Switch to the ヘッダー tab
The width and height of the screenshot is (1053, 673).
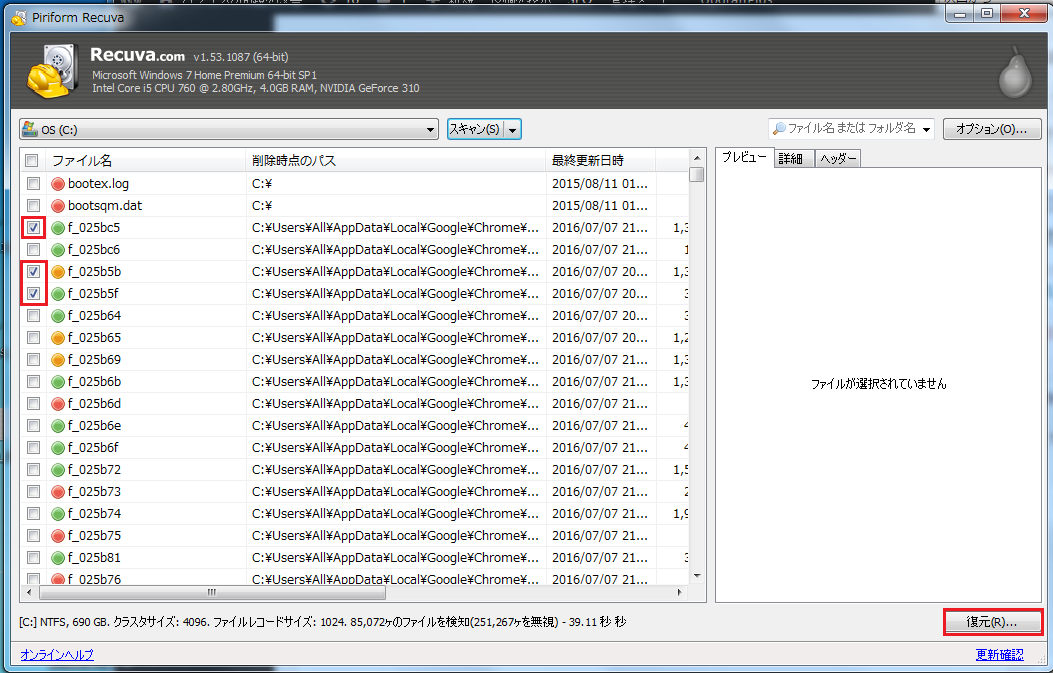click(x=837, y=159)
